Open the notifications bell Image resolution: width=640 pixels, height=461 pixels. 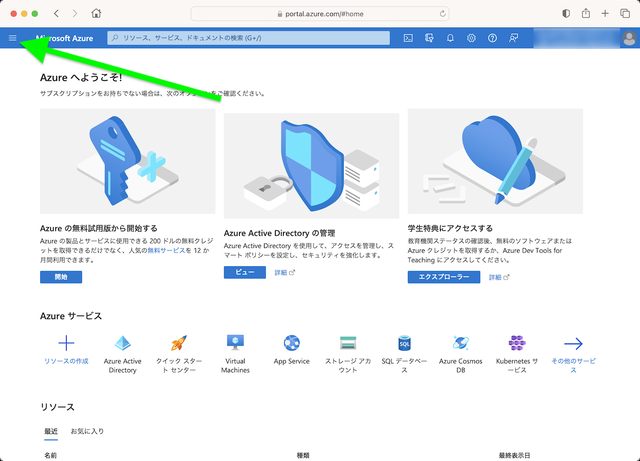pos(450,38)
